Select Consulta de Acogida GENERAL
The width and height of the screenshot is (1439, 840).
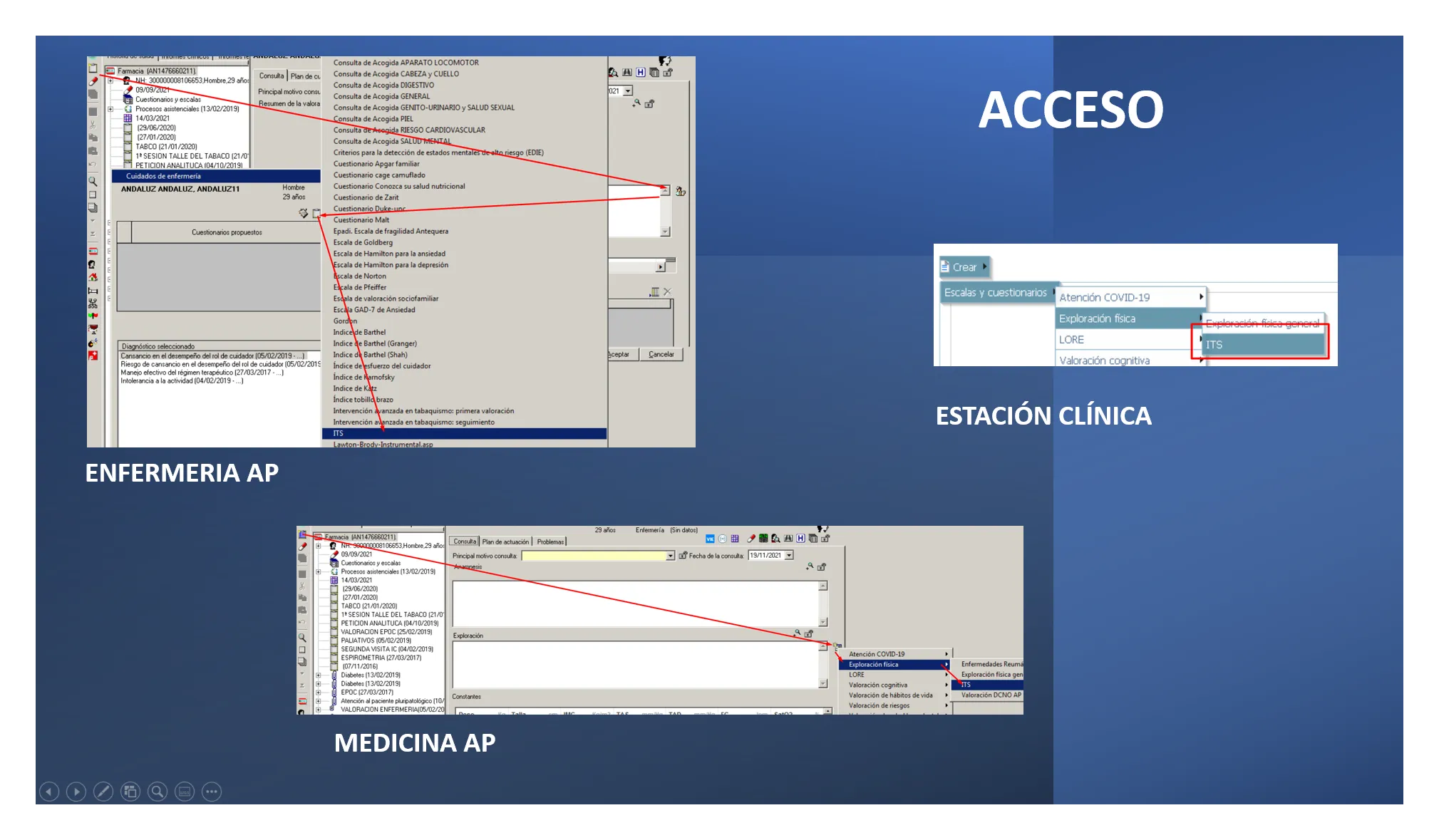(x=381, y=96)
